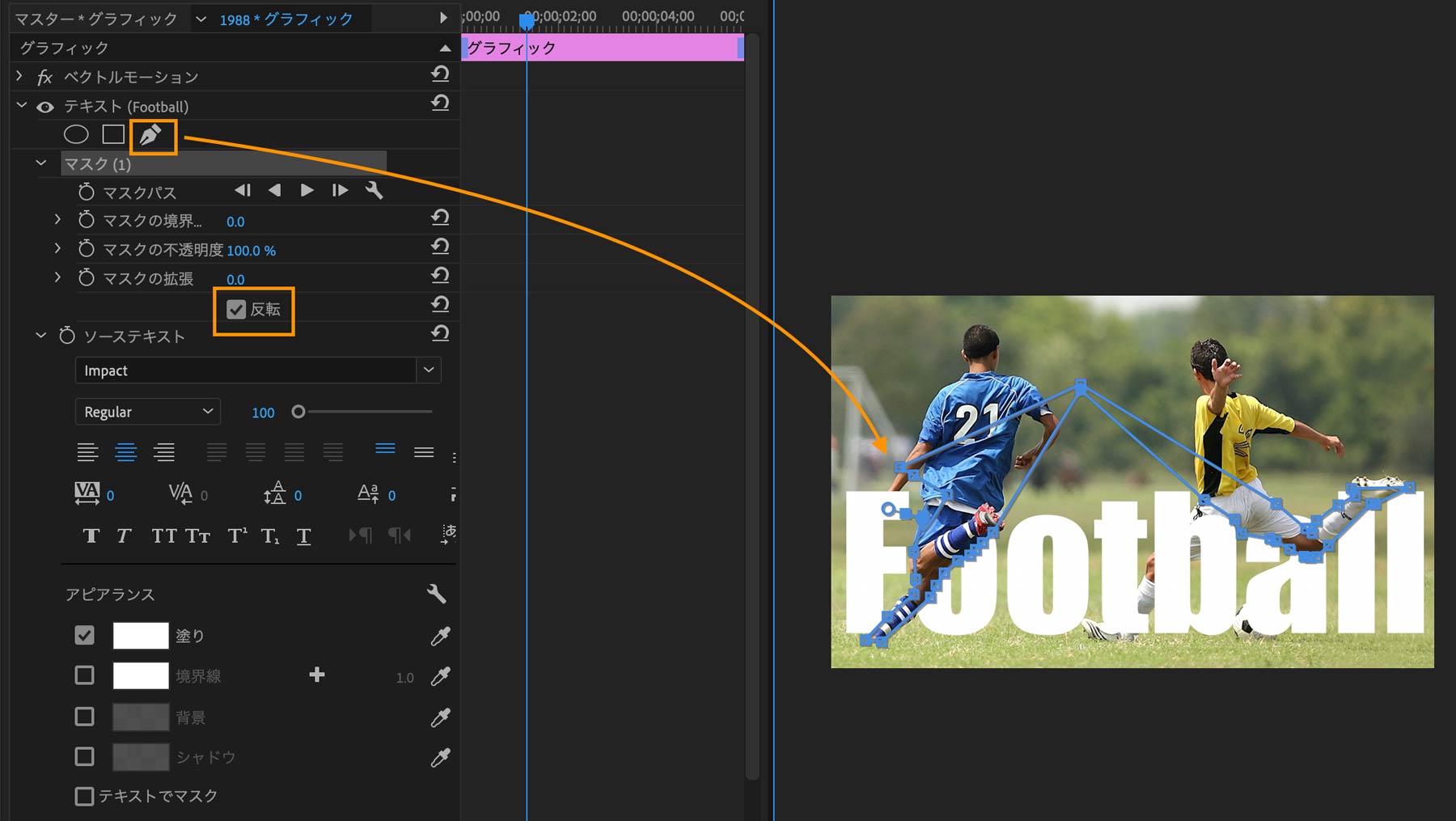
Task: Select the ellipse mask tool
Action: click(x=76, y=134)
